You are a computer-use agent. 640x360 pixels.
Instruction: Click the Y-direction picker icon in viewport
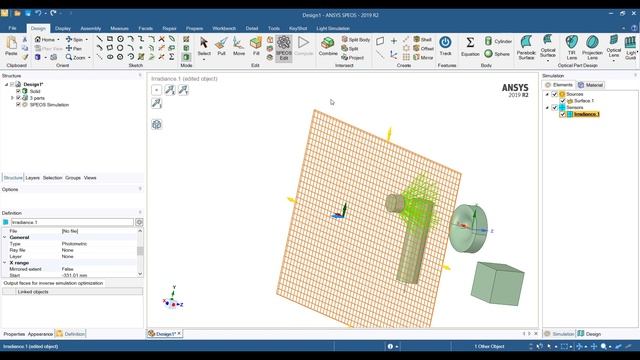point(183,90)
